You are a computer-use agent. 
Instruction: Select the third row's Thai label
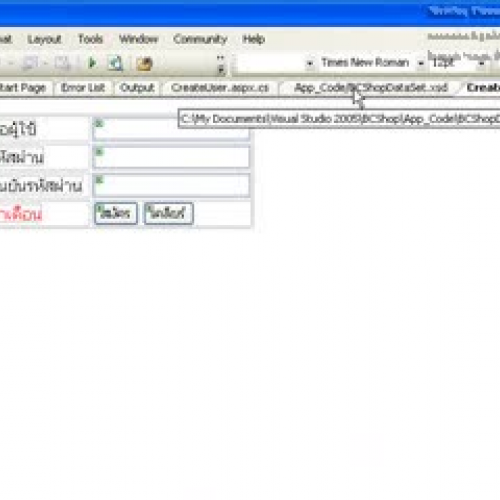41,185
